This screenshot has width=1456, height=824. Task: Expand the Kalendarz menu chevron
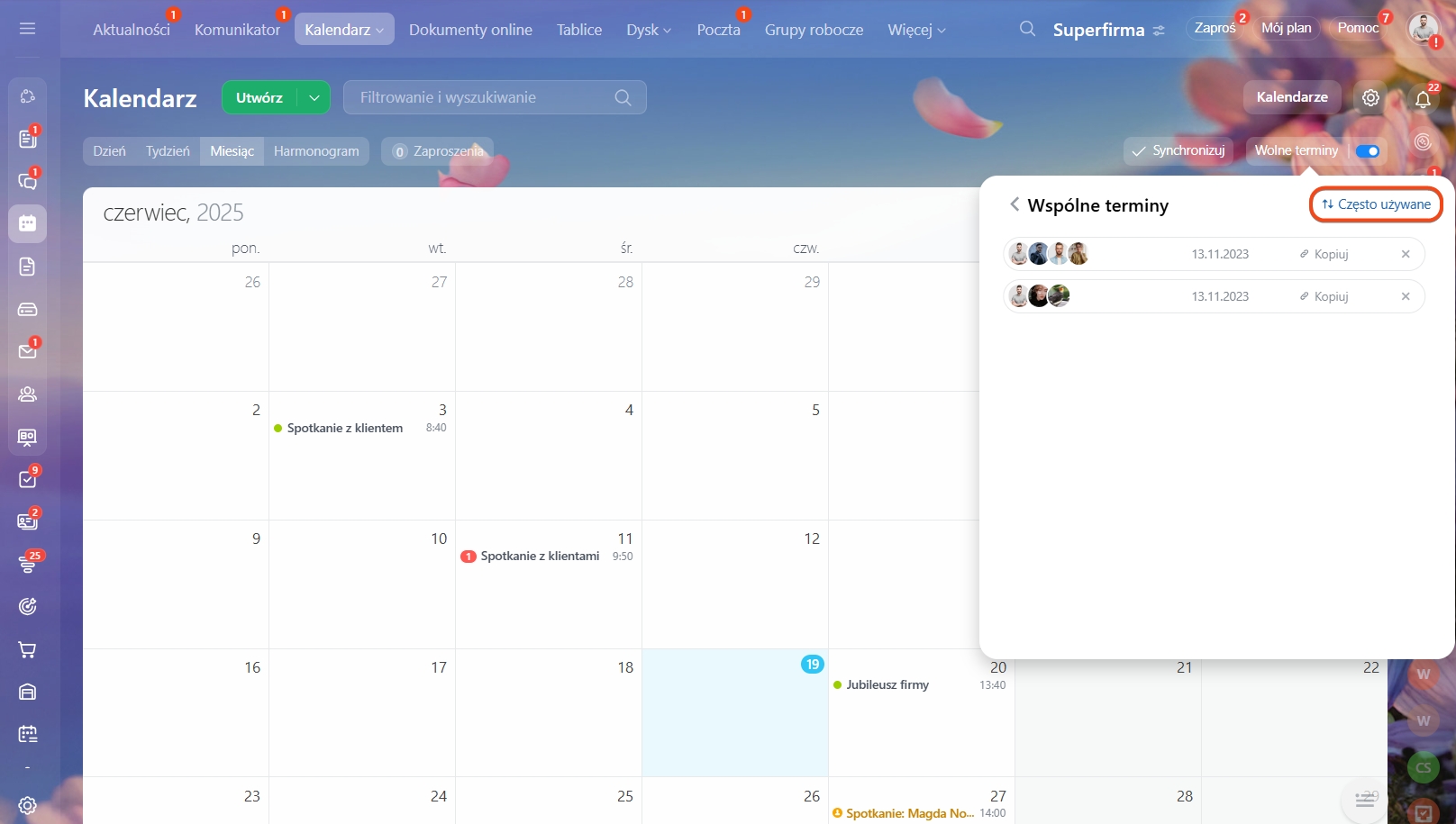pos(379,31)
